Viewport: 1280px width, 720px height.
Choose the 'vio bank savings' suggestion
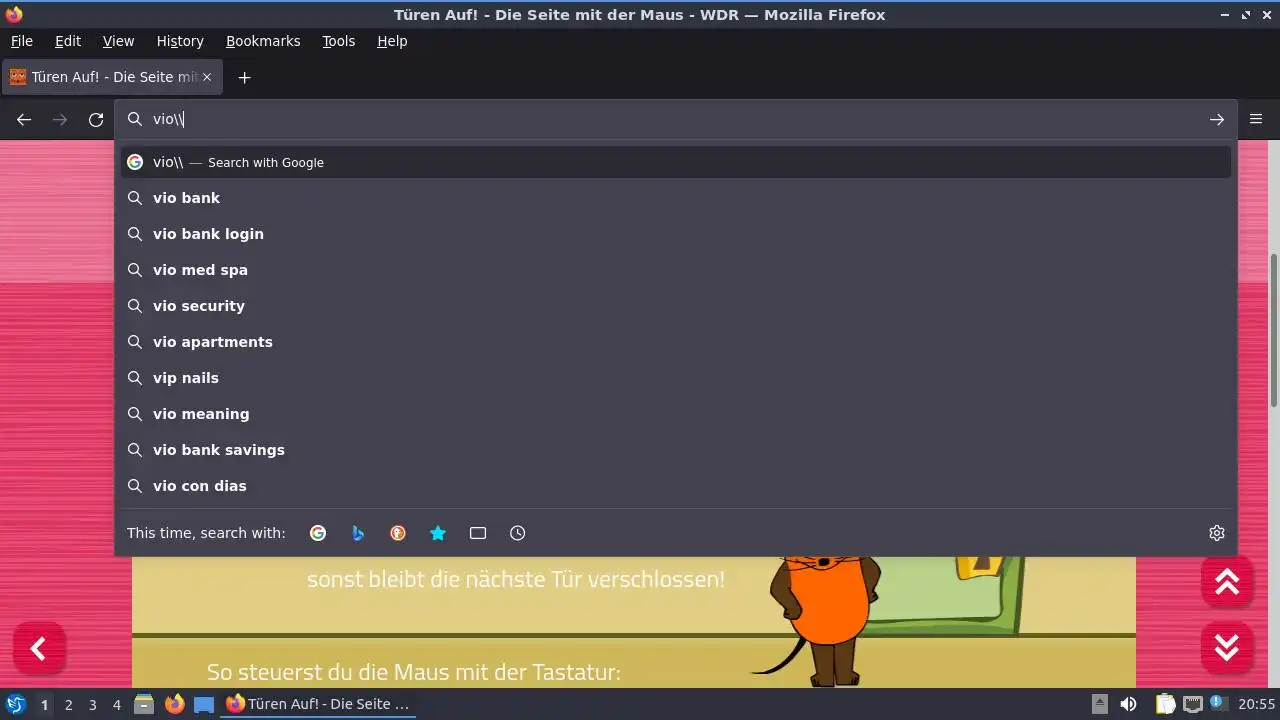[676, 450]
